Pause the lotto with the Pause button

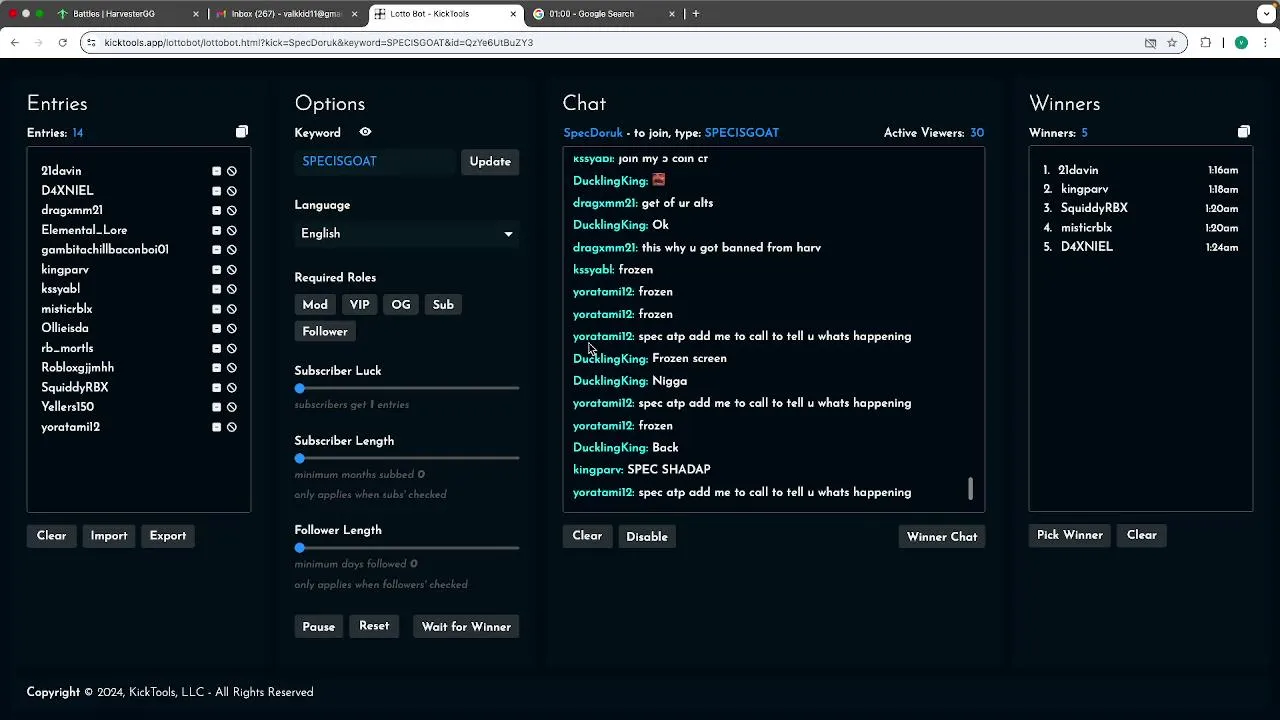point(319,627)
